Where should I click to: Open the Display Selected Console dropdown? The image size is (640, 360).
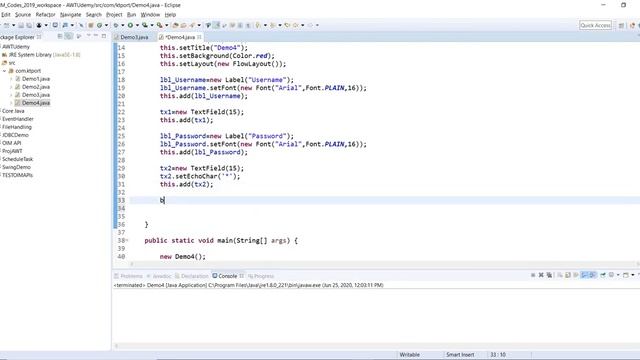(x=618, y=275)
